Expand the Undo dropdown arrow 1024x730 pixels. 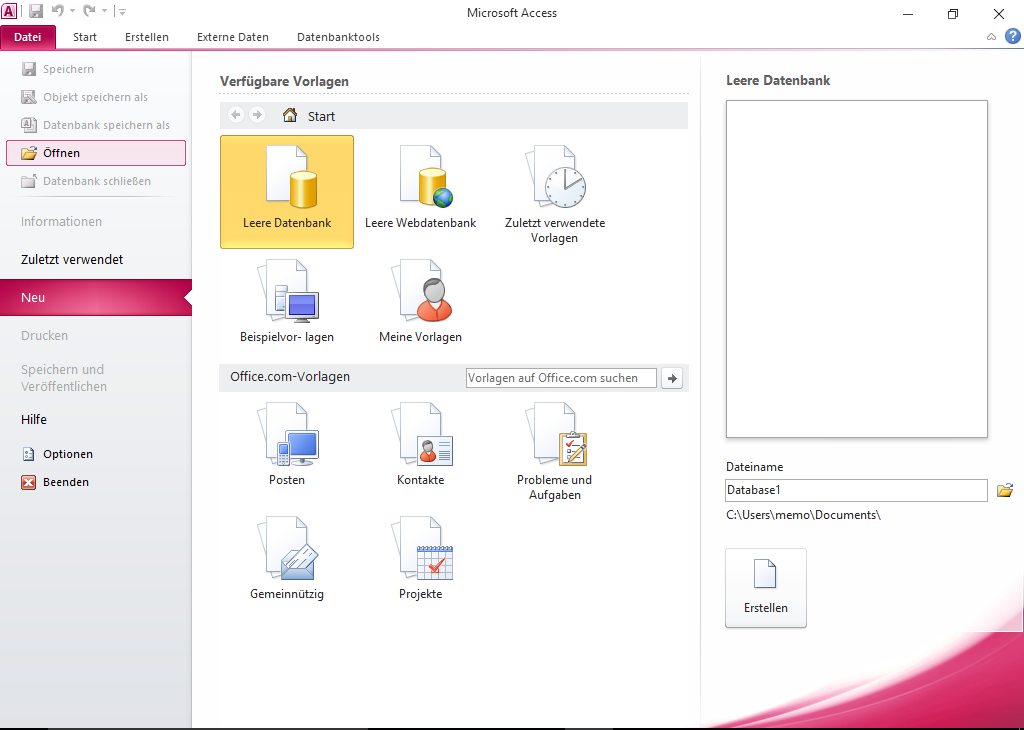(73, 13)
